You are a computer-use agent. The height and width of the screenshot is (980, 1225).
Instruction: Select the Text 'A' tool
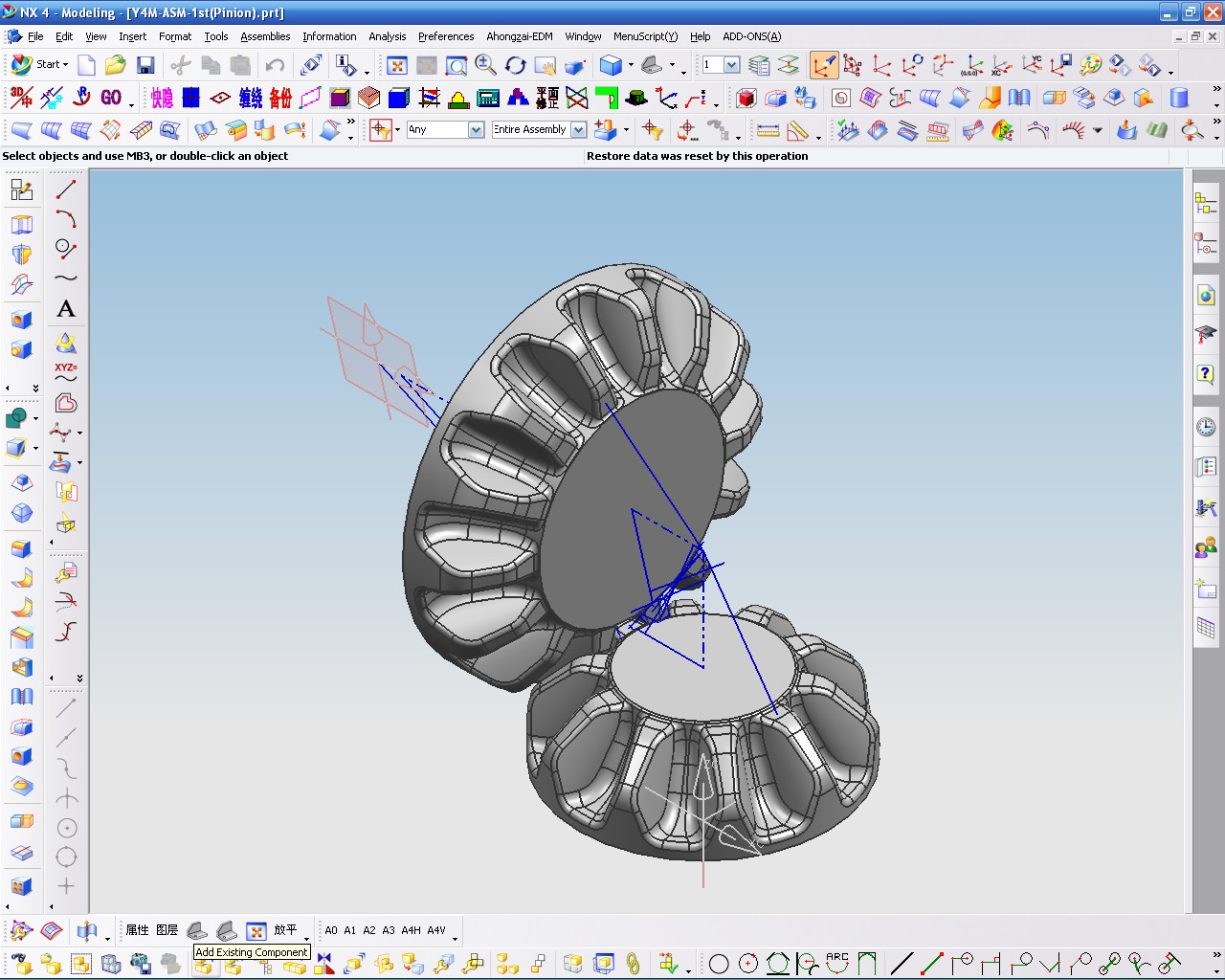click(66, 309)
